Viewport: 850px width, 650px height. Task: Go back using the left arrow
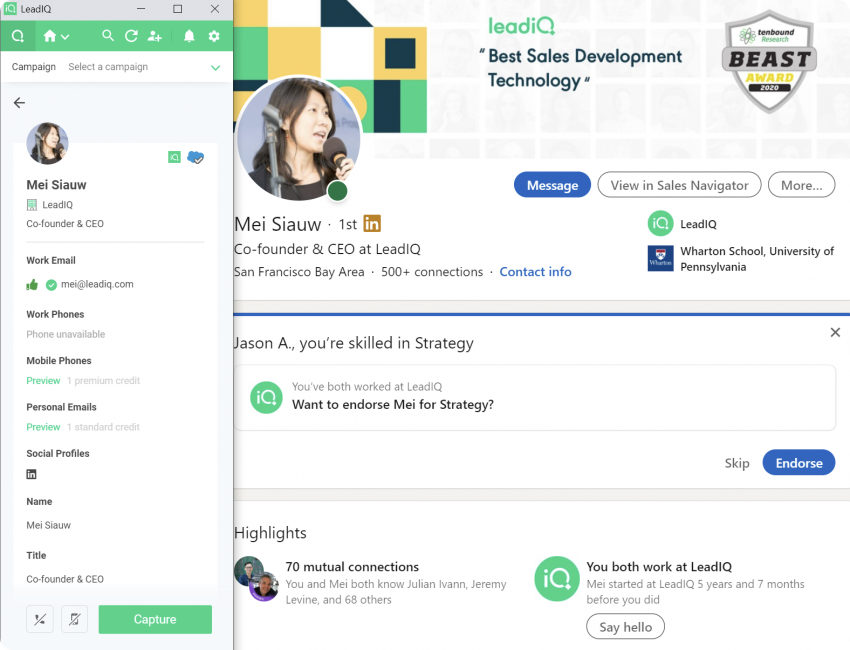20,102
